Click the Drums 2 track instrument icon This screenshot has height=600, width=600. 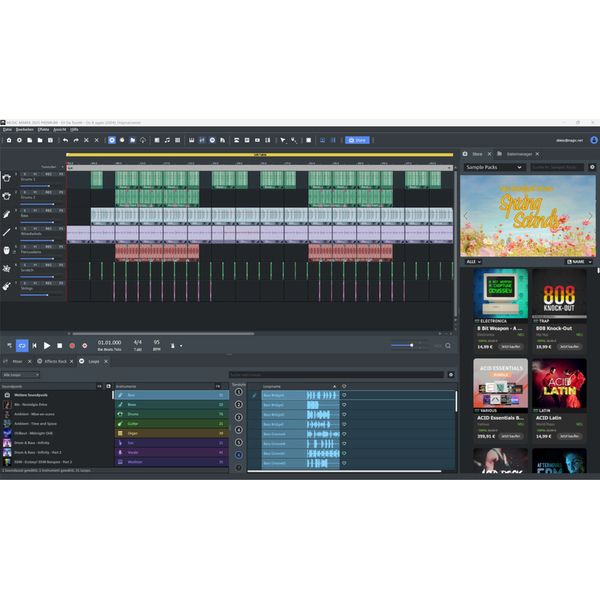tap(7, 196)
